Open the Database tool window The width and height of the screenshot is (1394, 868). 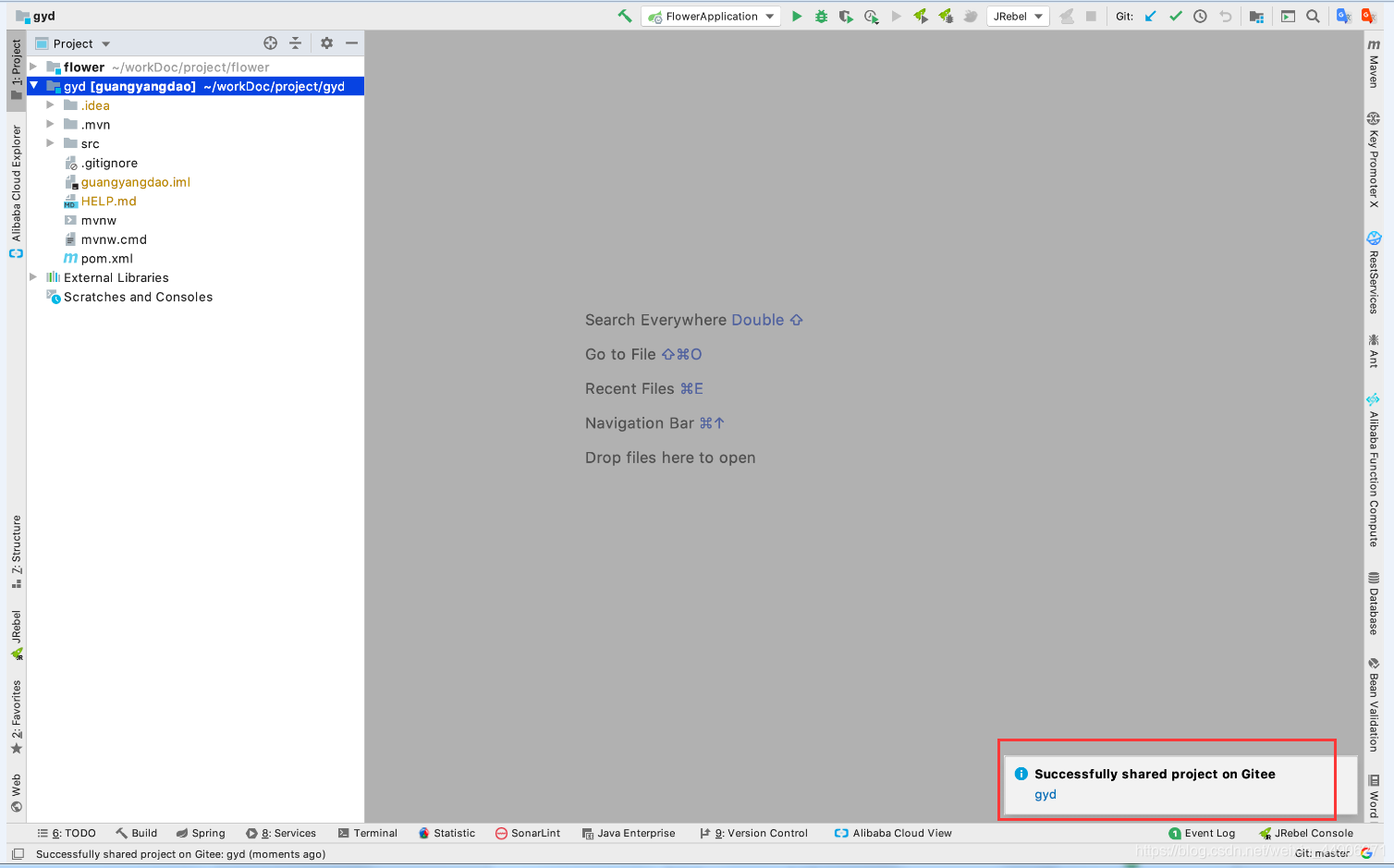click(1374, 604)
